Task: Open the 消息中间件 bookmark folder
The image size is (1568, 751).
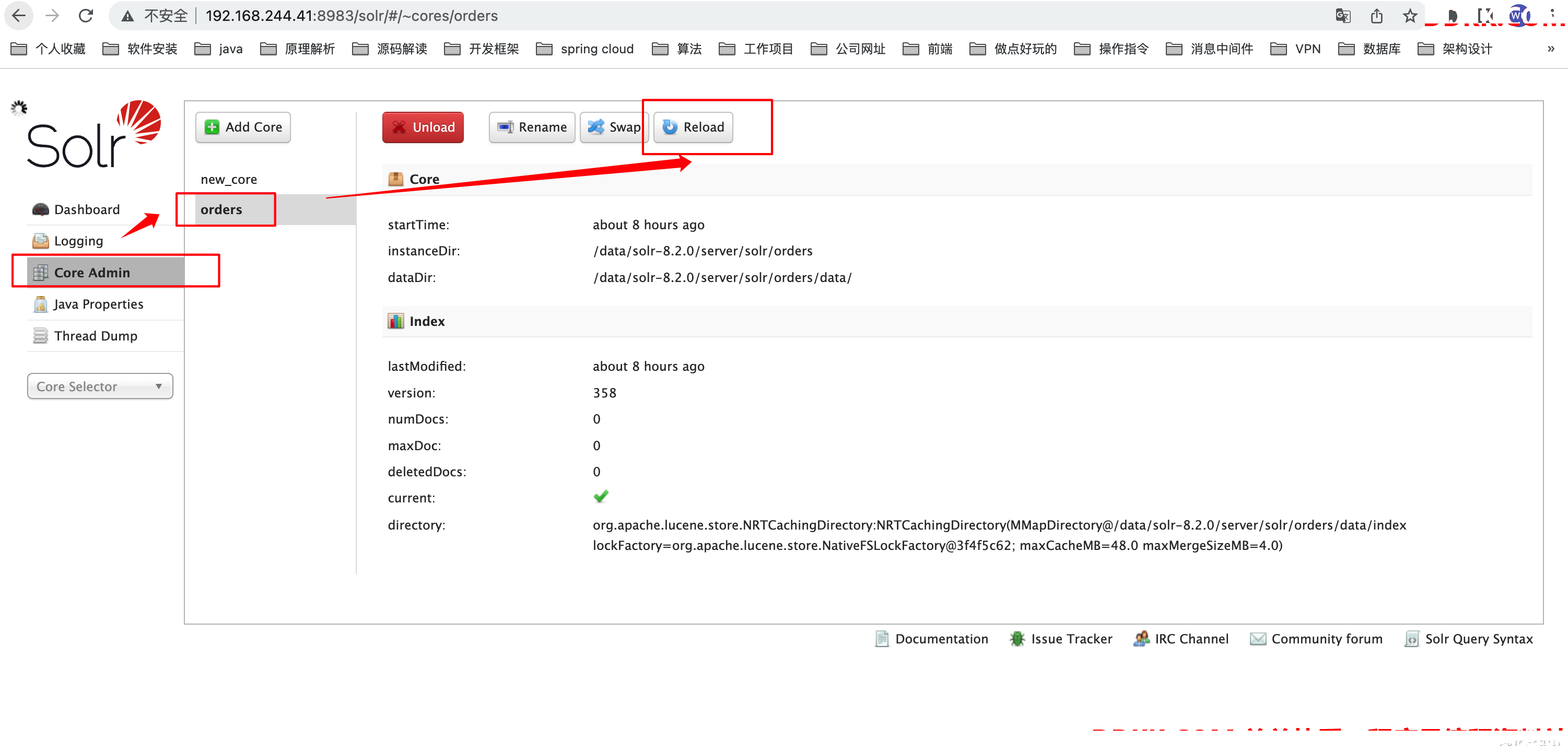Action: click(x=1210, y=49)
